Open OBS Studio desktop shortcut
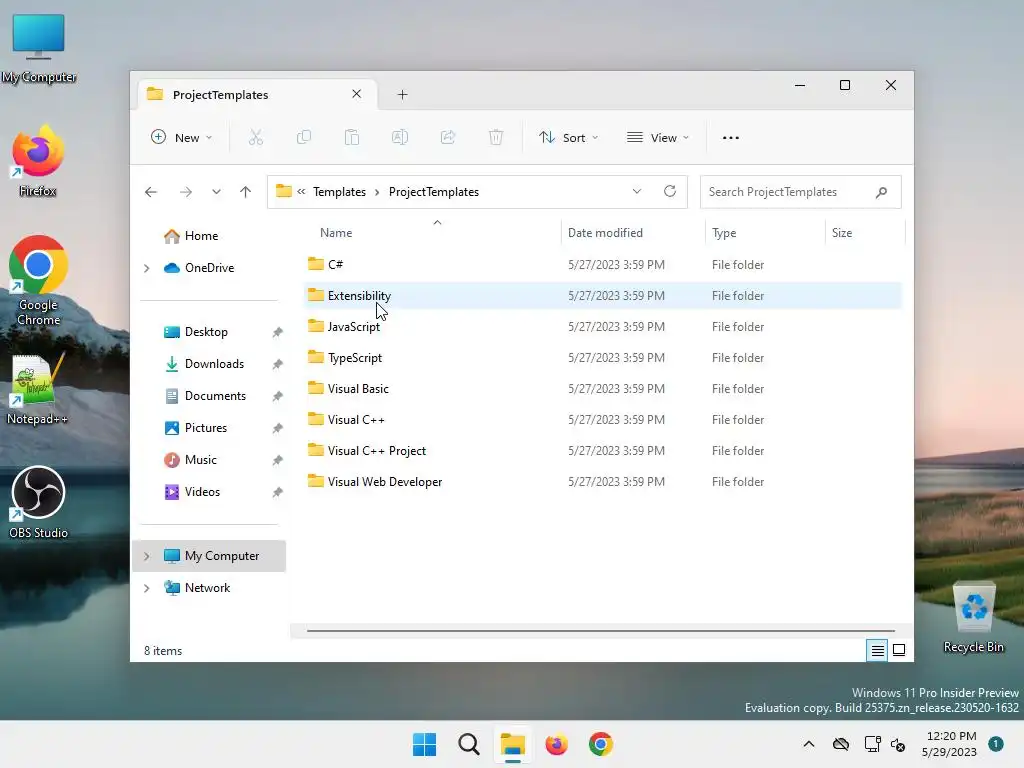The width and height of the screenshot is (1024, 768). 39,503
